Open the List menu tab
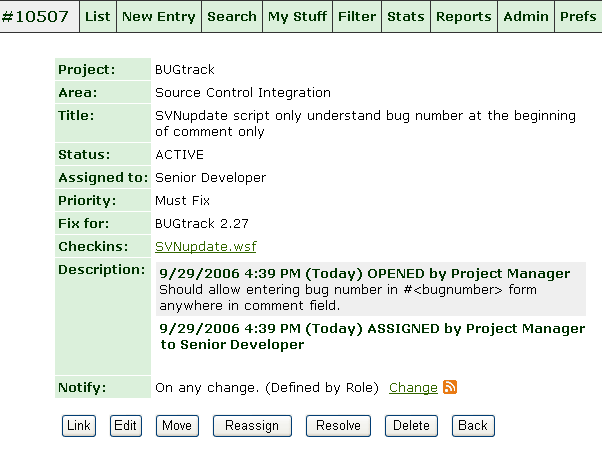 click(x=98, y=16)
